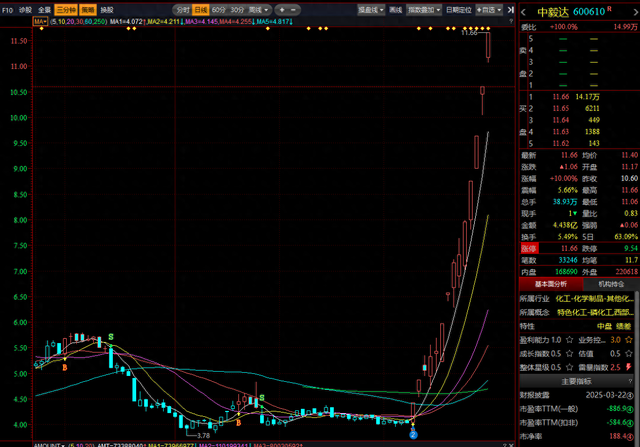This screenshot has height=447, width=640.
Task: Toggle the 策略 highlighted button
Action: 88,10
